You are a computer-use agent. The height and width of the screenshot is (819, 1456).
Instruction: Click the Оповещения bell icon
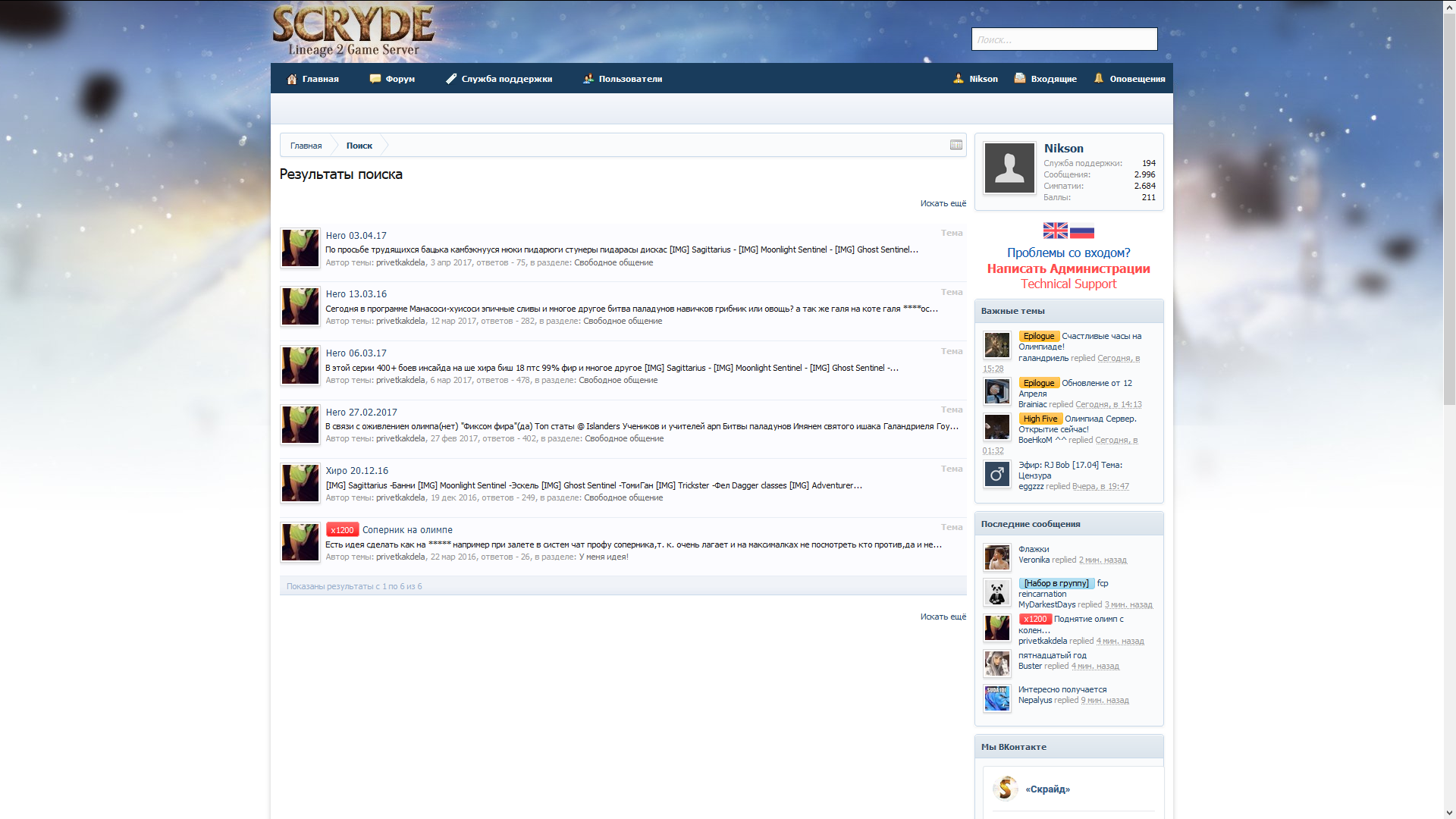click(1098, 78)
